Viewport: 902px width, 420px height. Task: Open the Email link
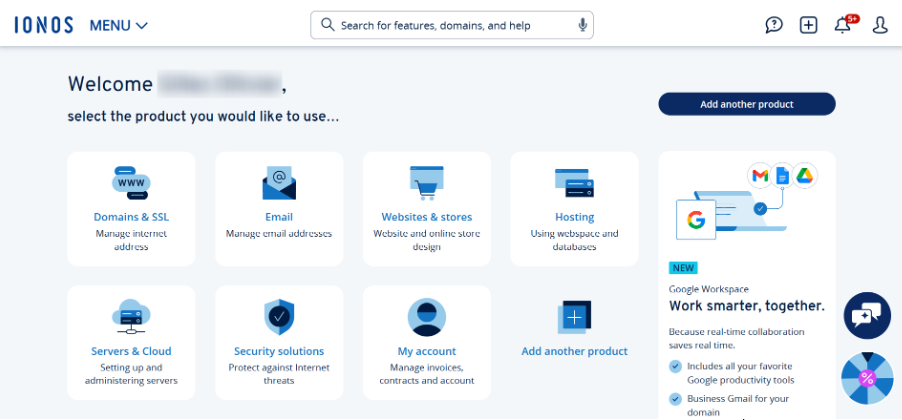pyautogui.click(x=279, y=217)
